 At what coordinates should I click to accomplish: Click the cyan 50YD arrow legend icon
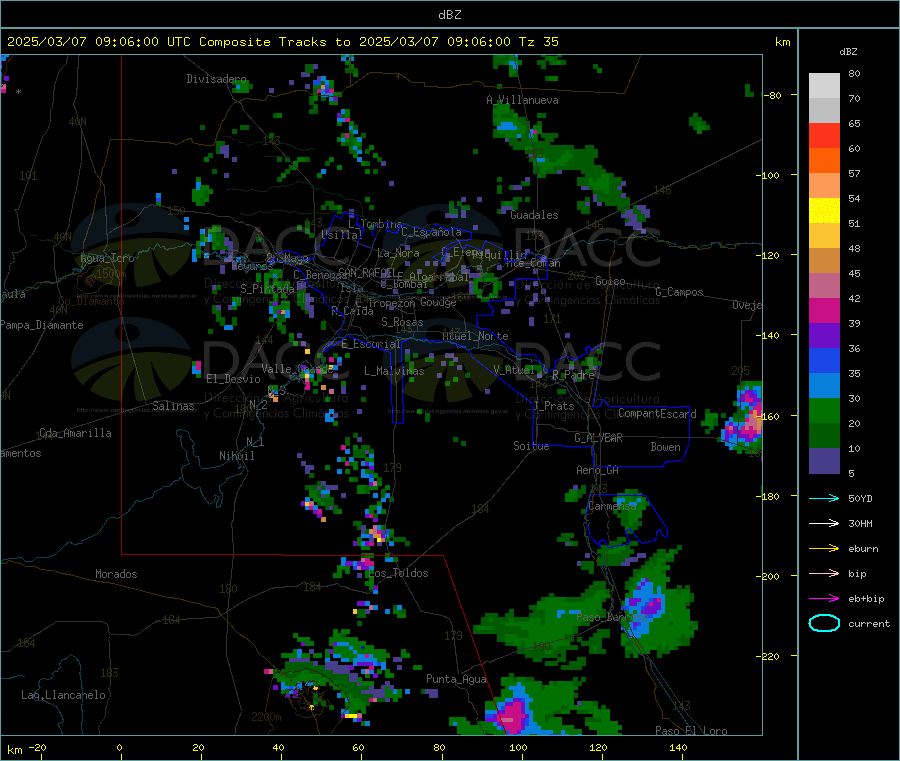point(824,498)
